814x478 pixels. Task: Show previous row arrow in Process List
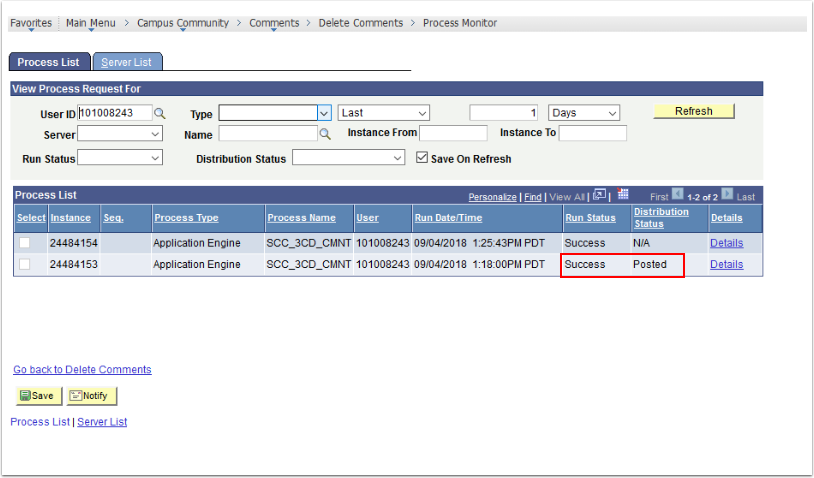click(x=677, y=194)
